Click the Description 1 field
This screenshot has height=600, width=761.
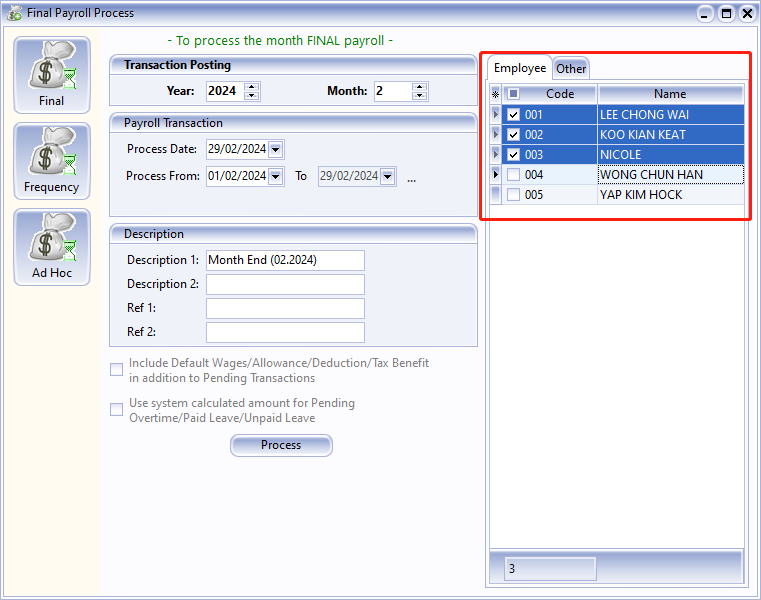pyautogui.click(x=285, y=260)
